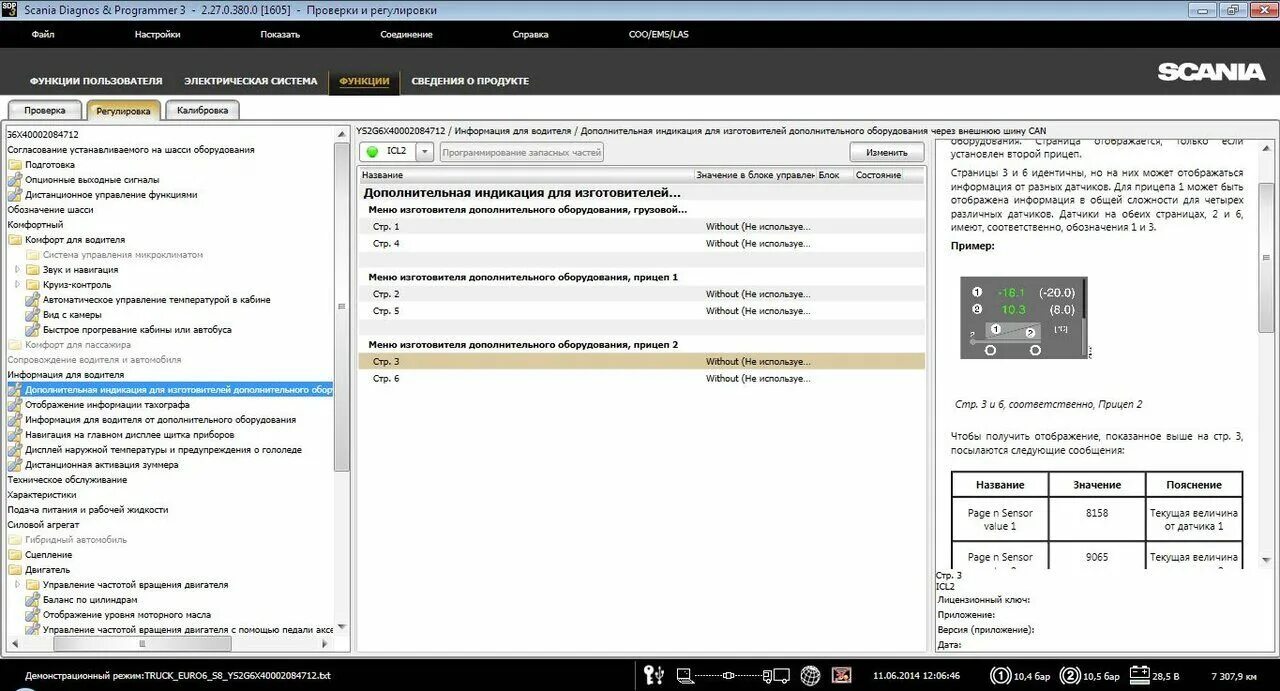Click the Комфорт для водителя folder icon
The image size is (1280, 691).
(15, 240)
